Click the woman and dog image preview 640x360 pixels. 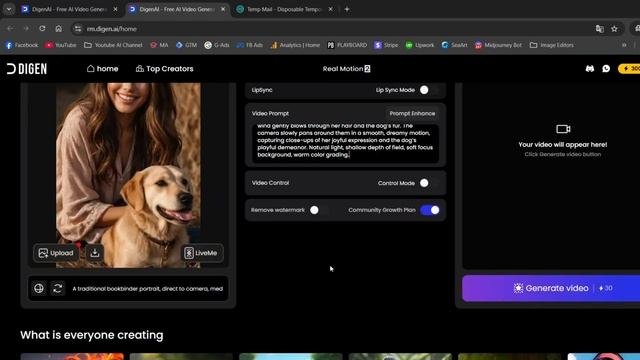pos(128,176)
